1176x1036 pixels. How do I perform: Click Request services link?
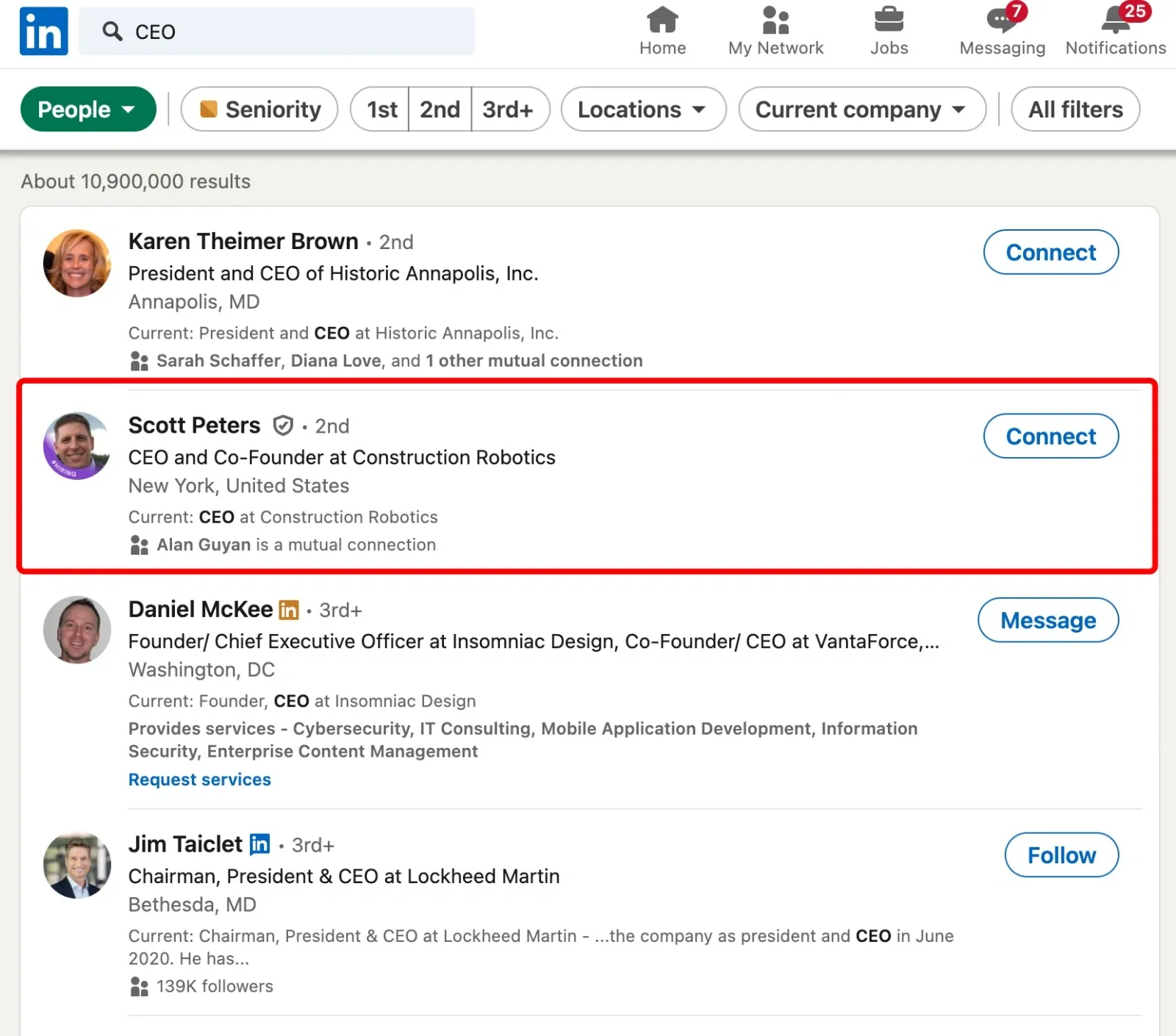(199, 780)
